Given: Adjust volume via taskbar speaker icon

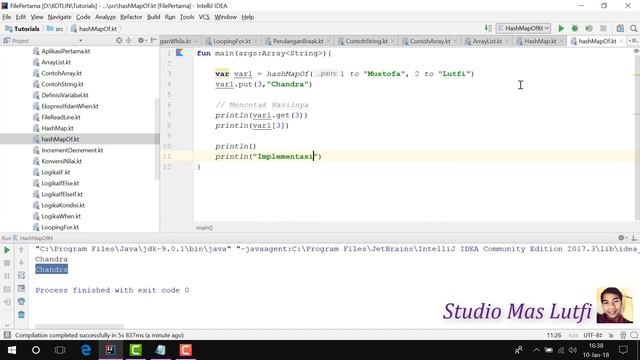Looking at the screenshot, I should coord(573,350).
